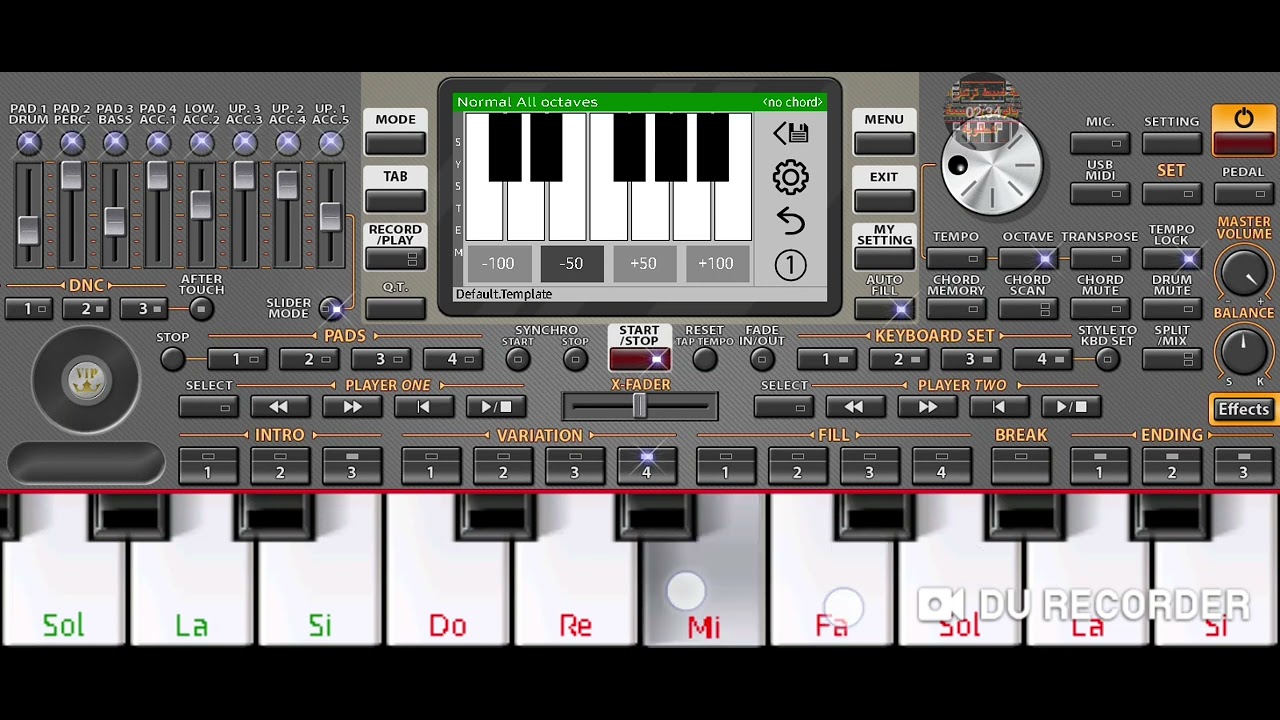Toggle the Tempo Lock button
Viewport: 1280px width, 720px height.
[x=1172, y=259]
